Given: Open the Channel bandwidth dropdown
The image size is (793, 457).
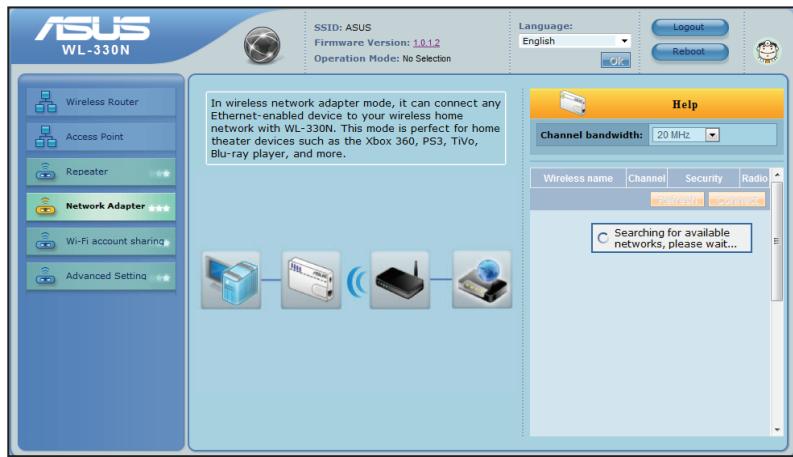Looking at the screenshot, I should point(685,135).
